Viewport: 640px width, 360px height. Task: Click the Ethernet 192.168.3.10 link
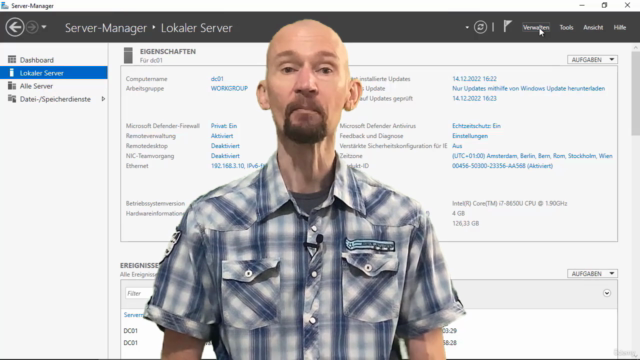[x=238, y=166]
